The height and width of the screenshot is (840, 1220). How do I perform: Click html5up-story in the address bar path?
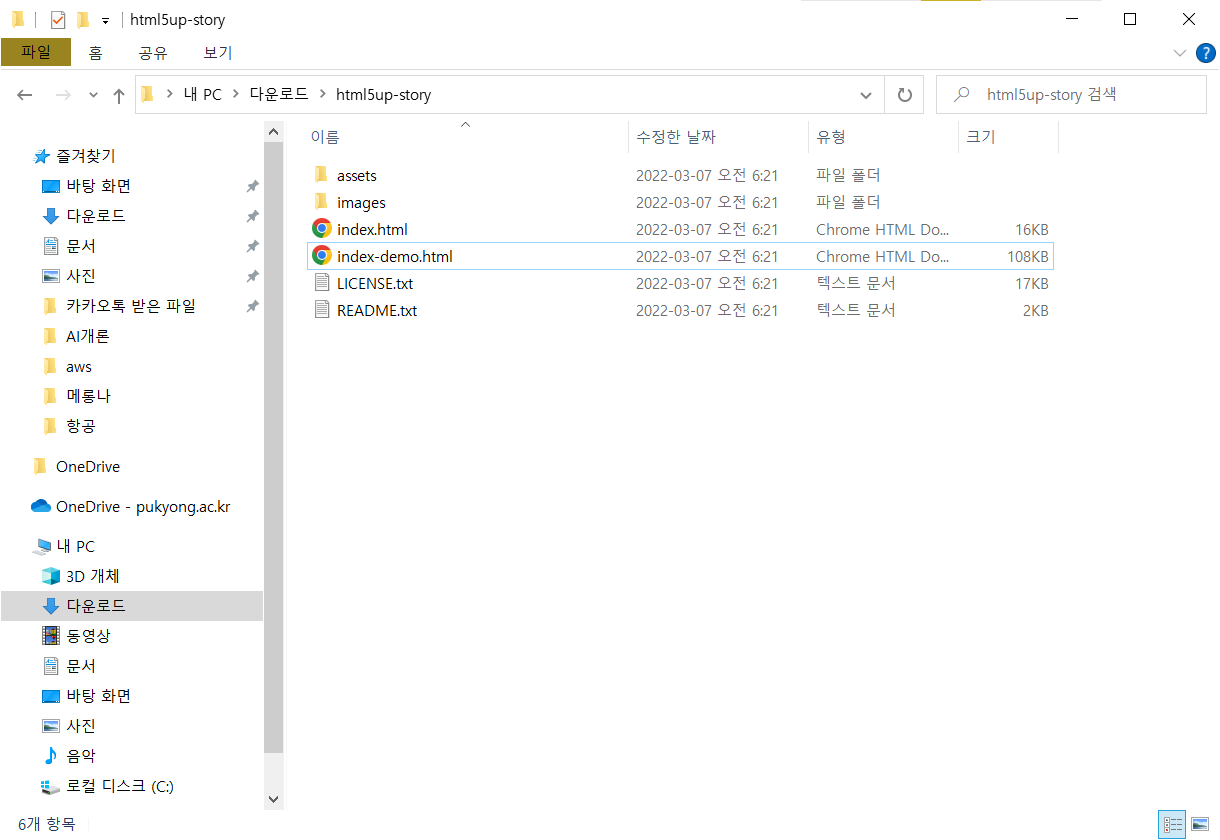coord(384,95)
